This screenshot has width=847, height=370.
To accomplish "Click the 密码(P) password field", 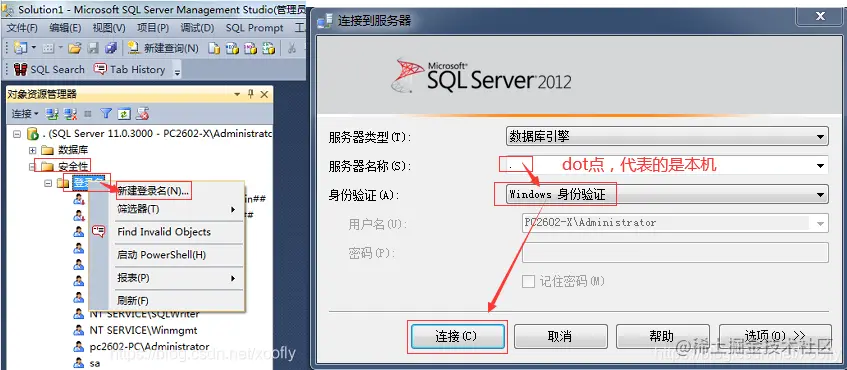I will coord(675,252).
